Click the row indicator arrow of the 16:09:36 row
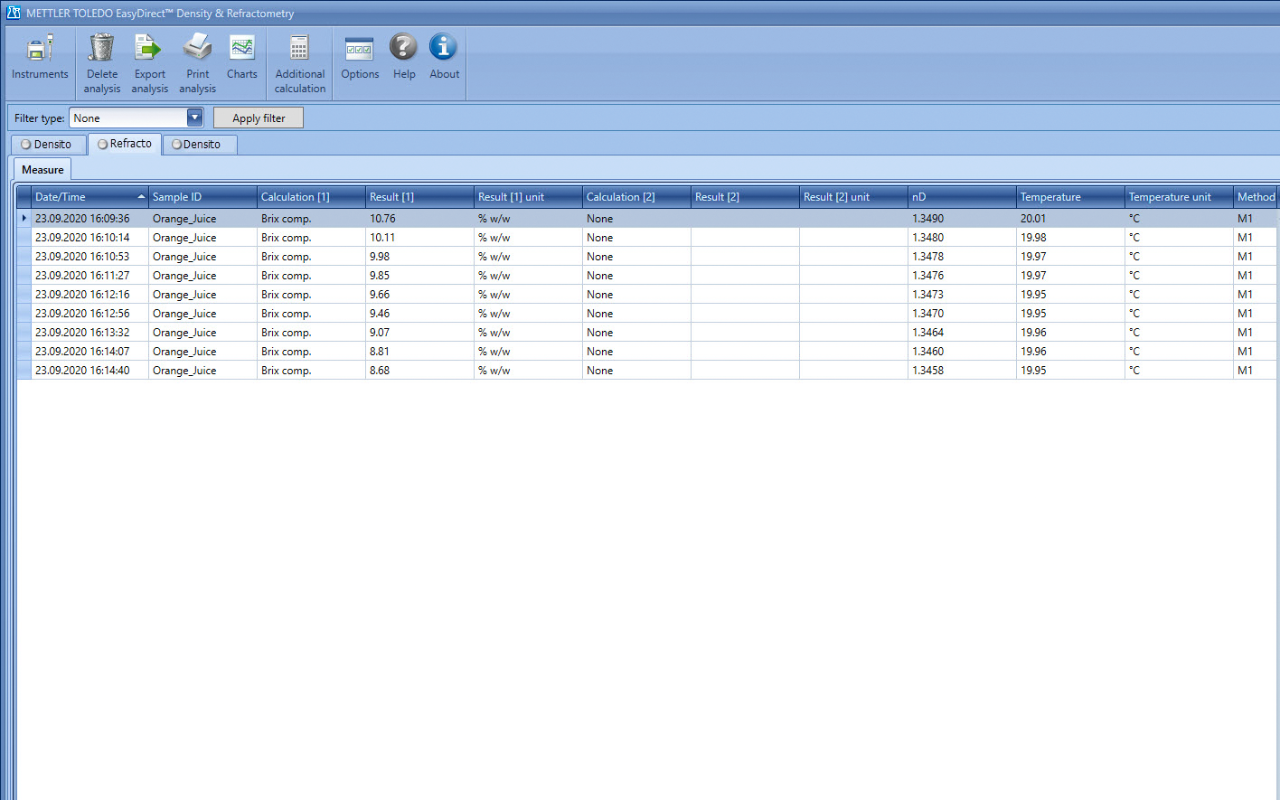 pos(24,218)
